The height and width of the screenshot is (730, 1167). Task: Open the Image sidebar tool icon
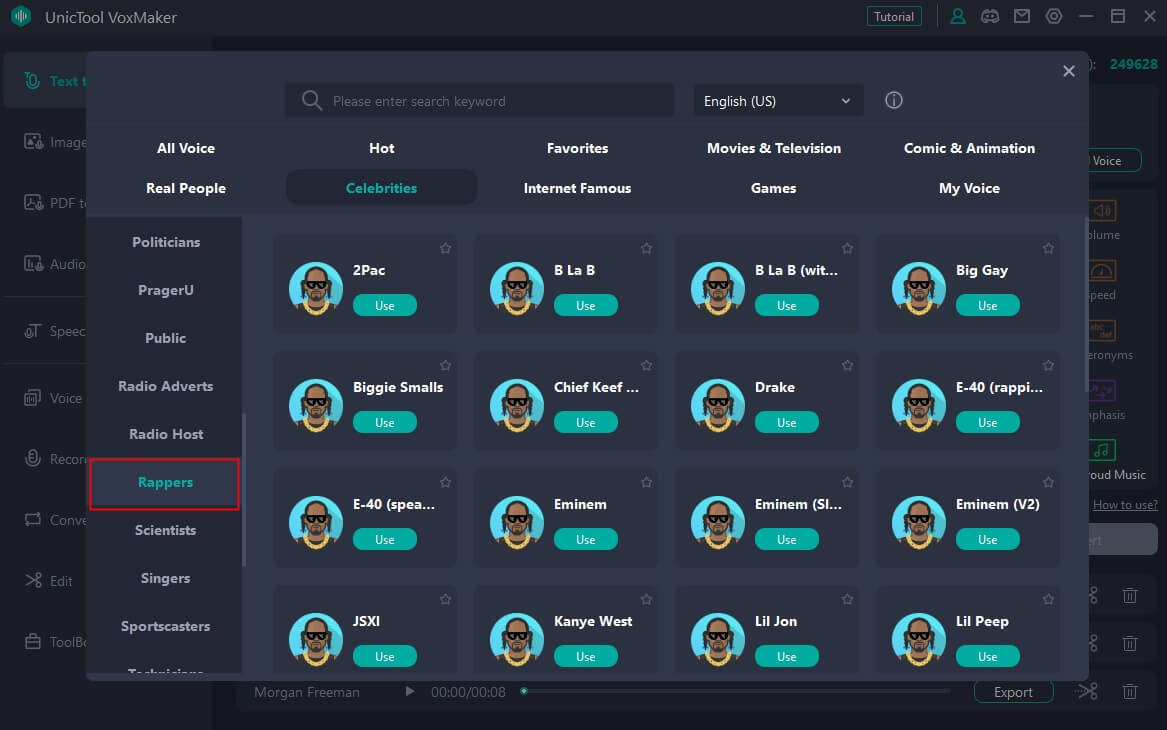[33, 141]
